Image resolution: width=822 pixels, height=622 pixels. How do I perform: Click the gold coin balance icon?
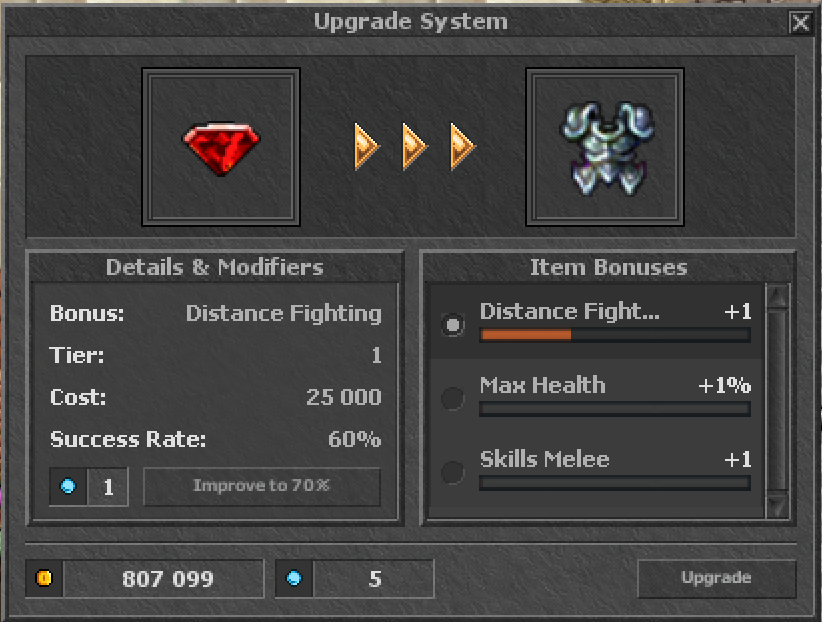(44, 578)
